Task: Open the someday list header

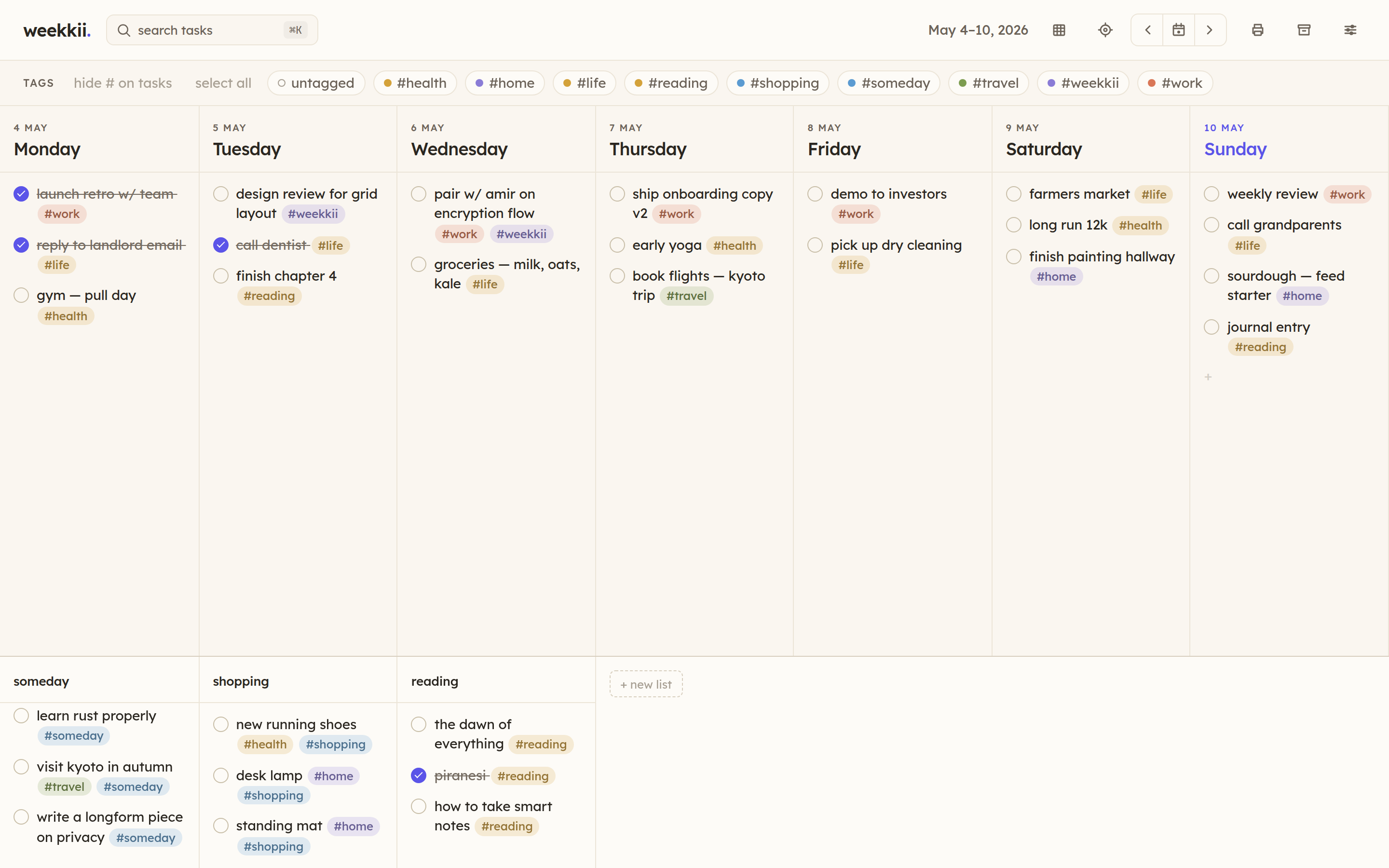Action: [41, 681]
